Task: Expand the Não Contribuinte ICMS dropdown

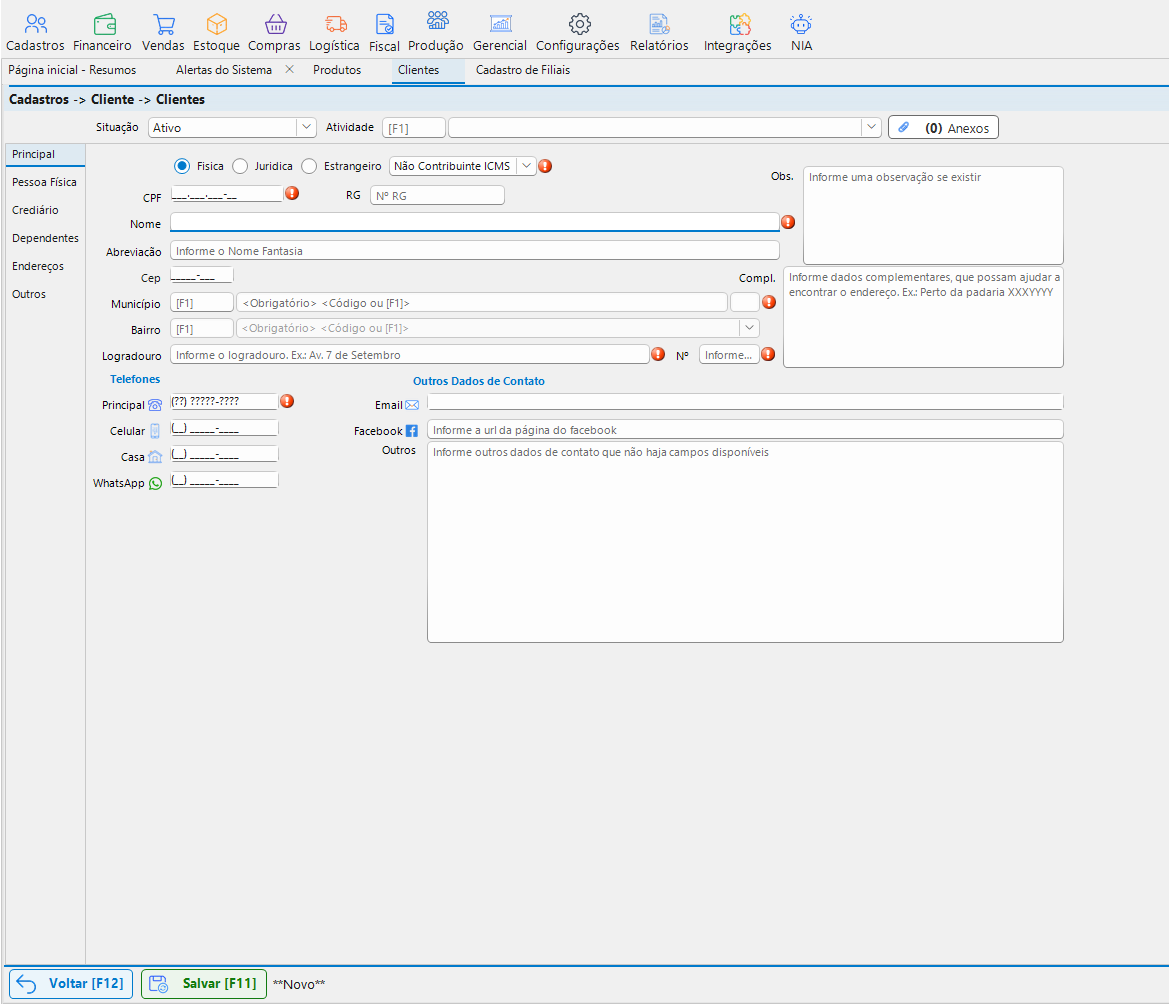Action: tap(526, 165)
